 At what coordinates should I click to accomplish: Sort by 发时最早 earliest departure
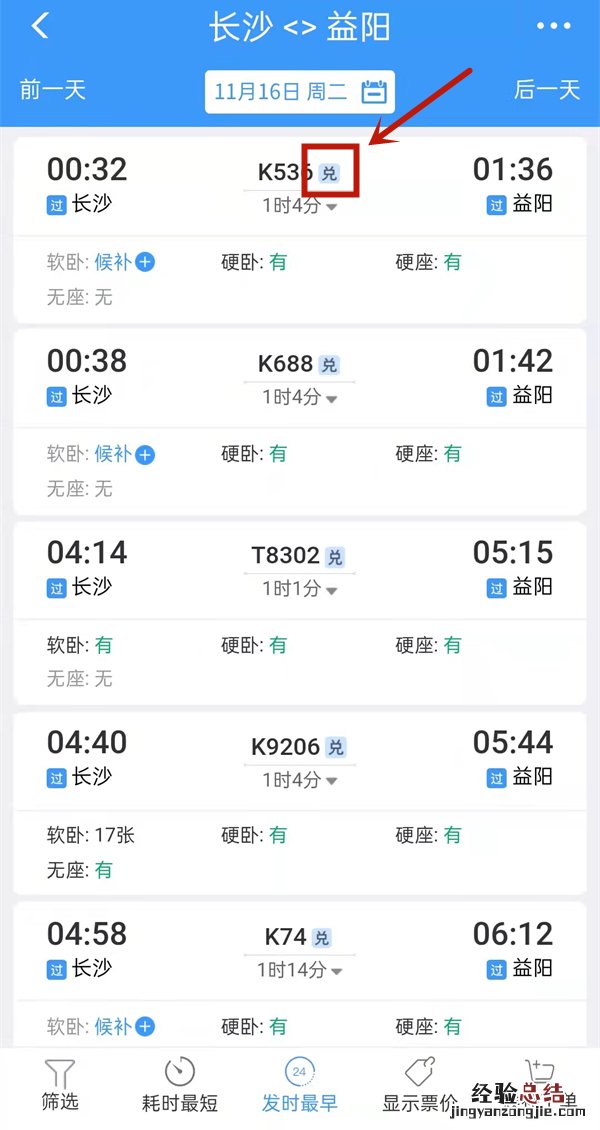click(299, 1084)
